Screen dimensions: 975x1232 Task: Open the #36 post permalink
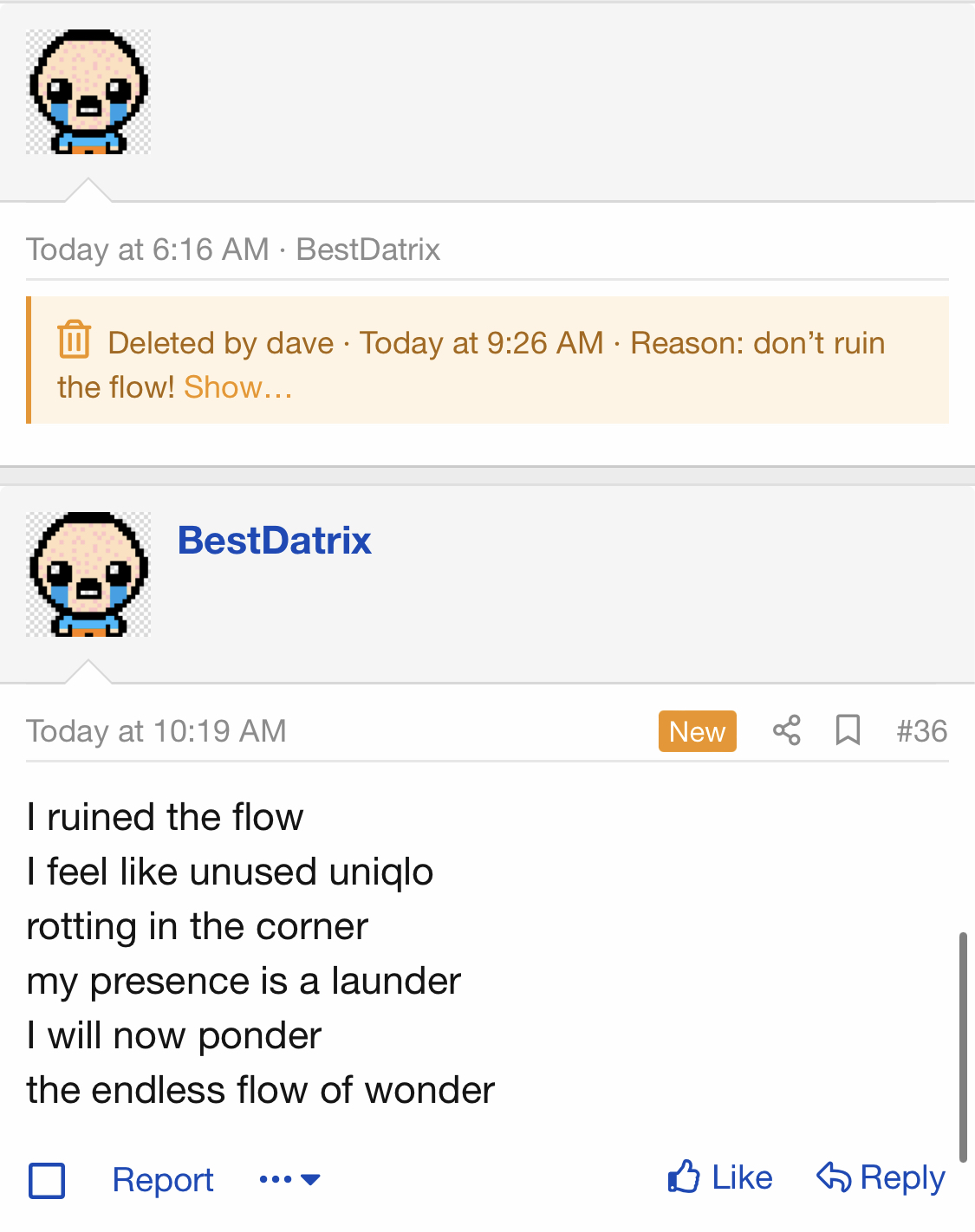pyautogui.click(x=921, y=730)
